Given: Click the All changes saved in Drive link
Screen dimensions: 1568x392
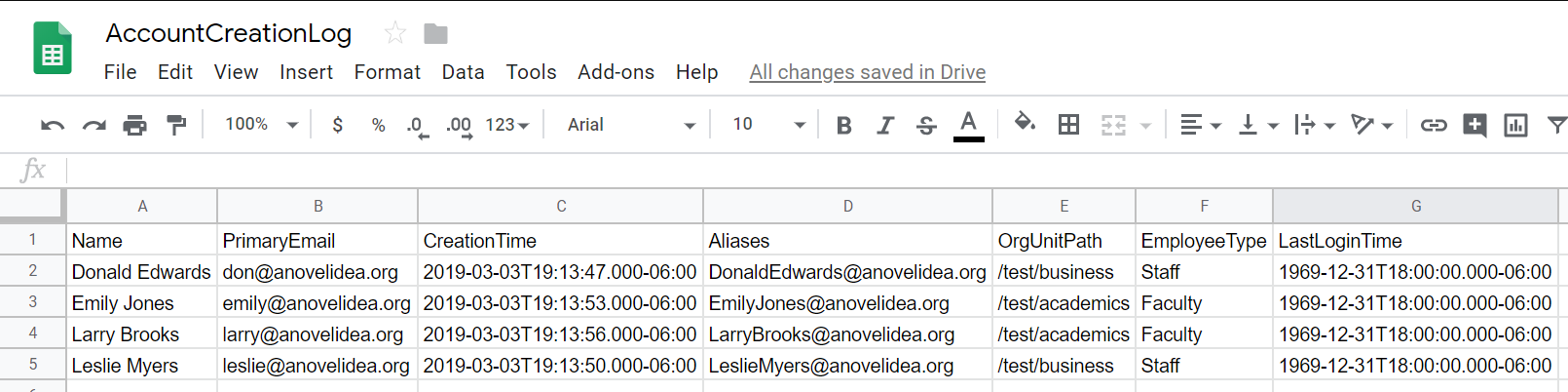Looking at the screenshot, I should point(867,72).
